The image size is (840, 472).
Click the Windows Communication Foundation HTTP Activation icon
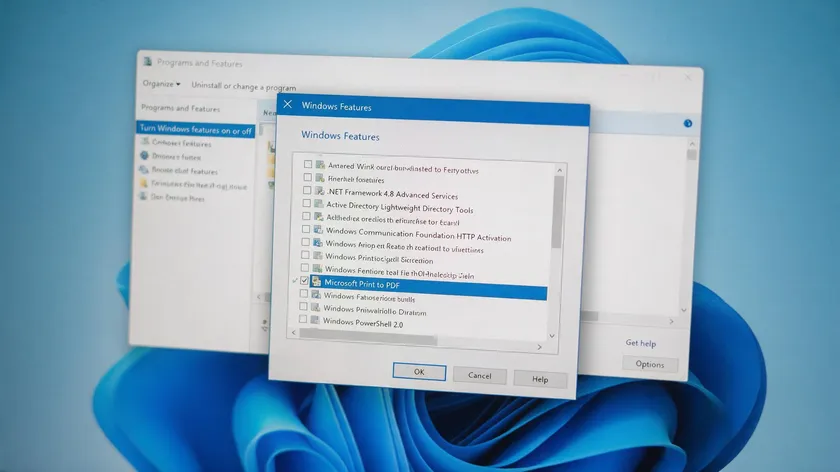click(319, 229)
